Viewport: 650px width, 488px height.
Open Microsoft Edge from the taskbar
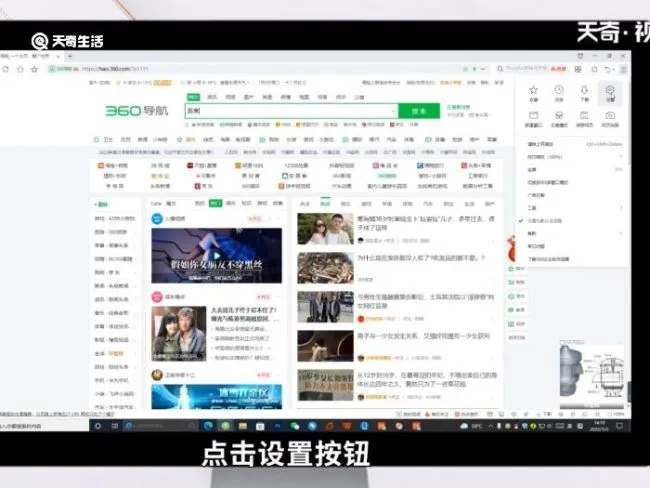pos(208,426)
